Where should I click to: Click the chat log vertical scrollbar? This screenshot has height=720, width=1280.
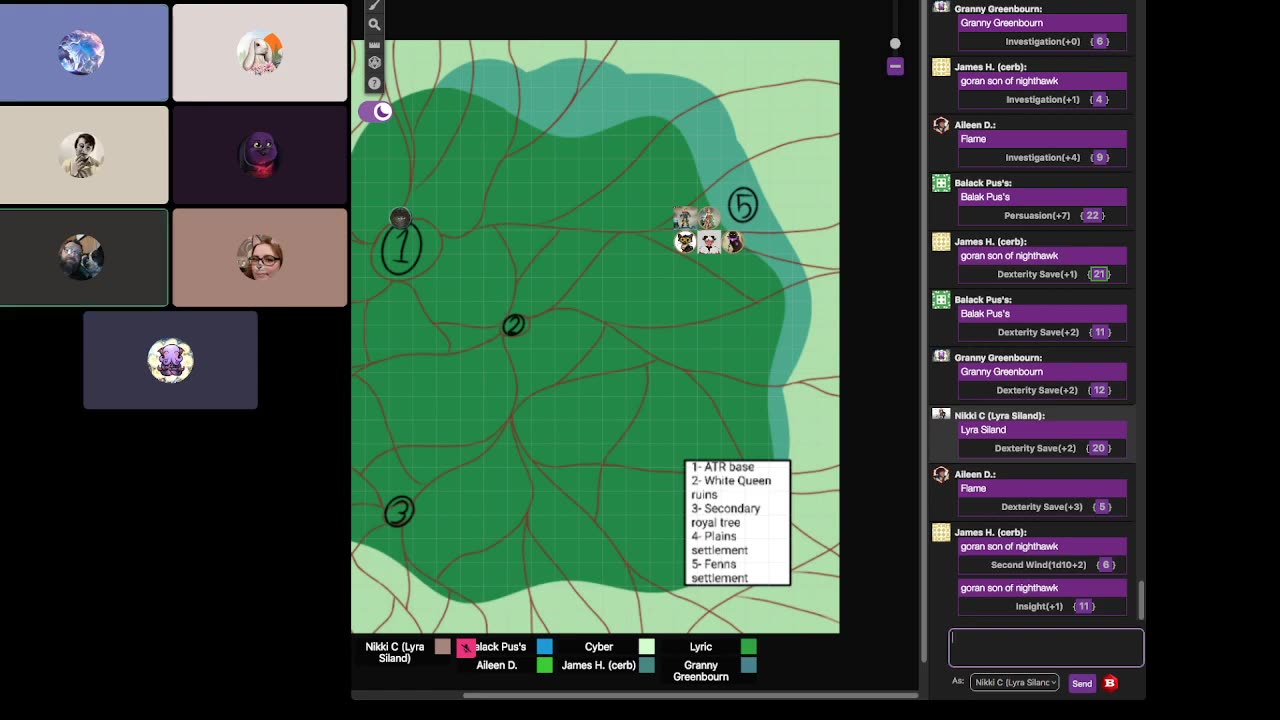tap(1140, 600)
